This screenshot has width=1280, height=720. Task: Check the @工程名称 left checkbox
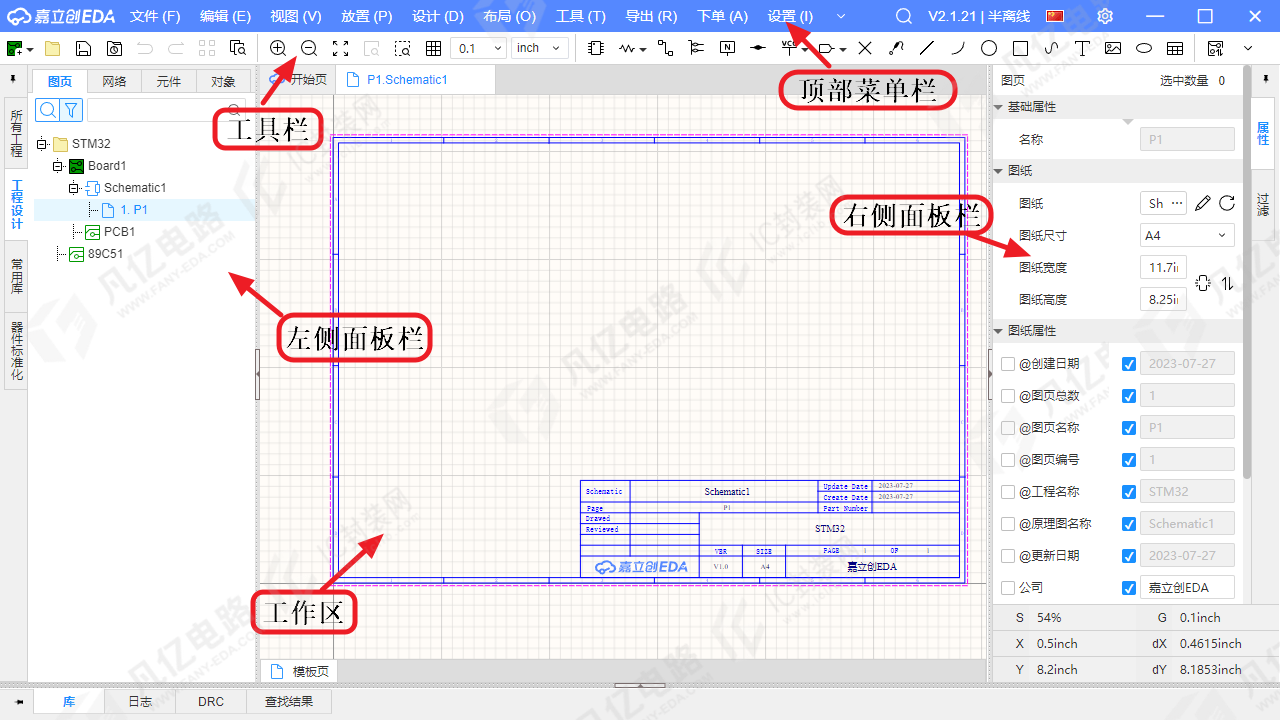pos(1008,492)
